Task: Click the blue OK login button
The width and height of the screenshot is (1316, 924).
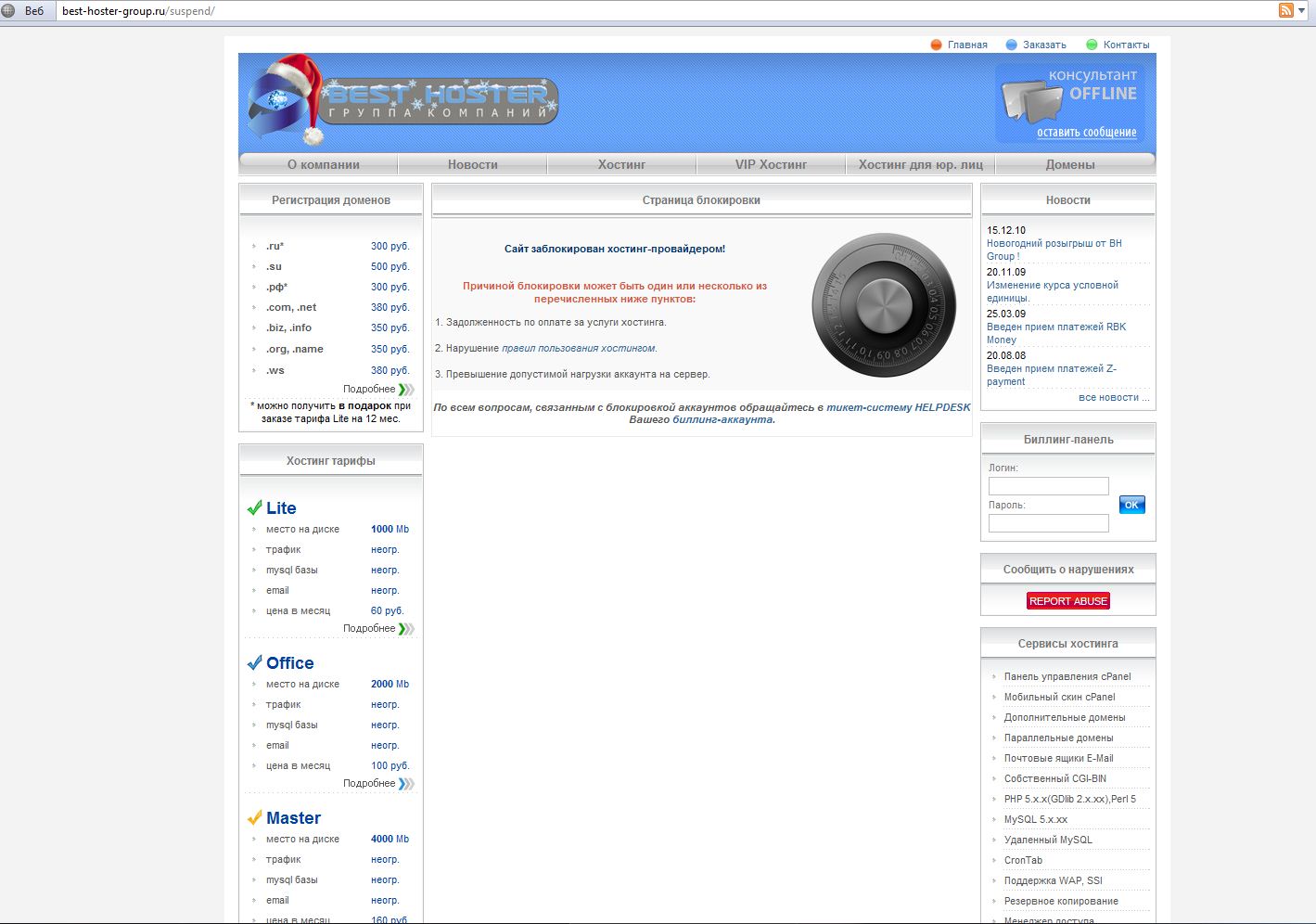Action: [x=1132, y=505]
